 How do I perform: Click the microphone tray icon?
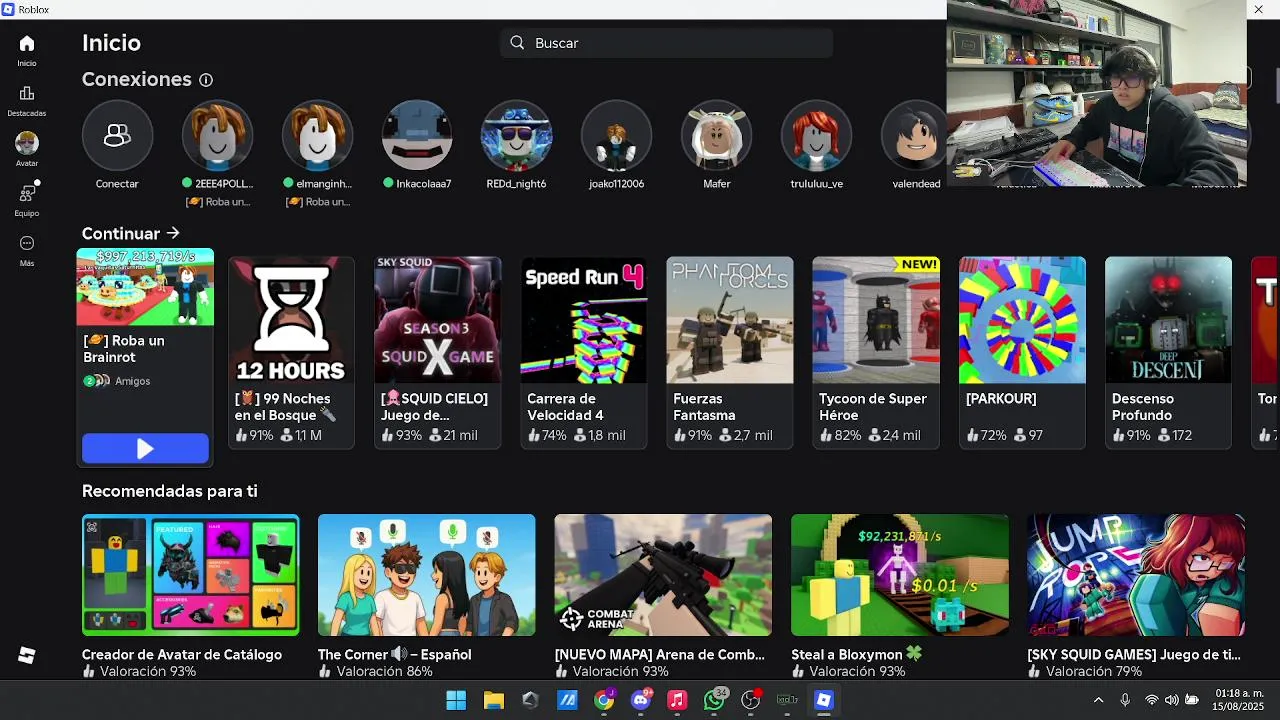[x=1125, y=700]
